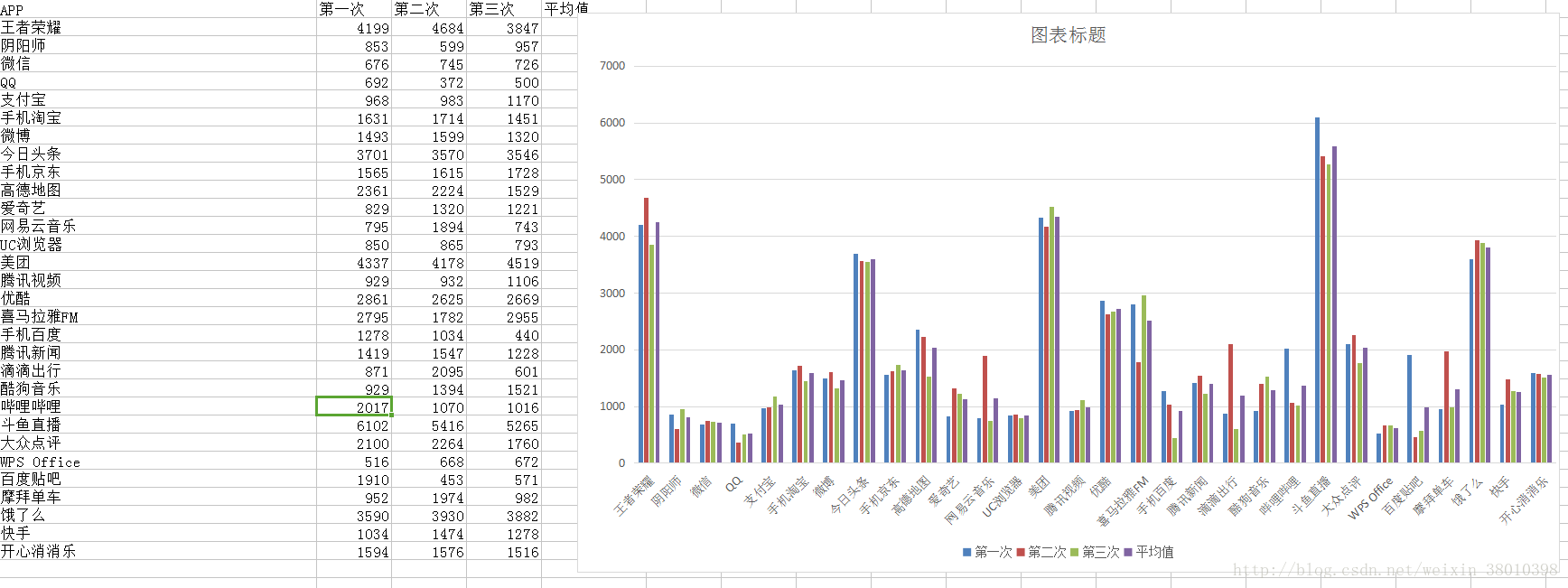The width and height of the screenshot is (1568, 588).
Task: Select cell with value 372
Action: coord(429,82)
